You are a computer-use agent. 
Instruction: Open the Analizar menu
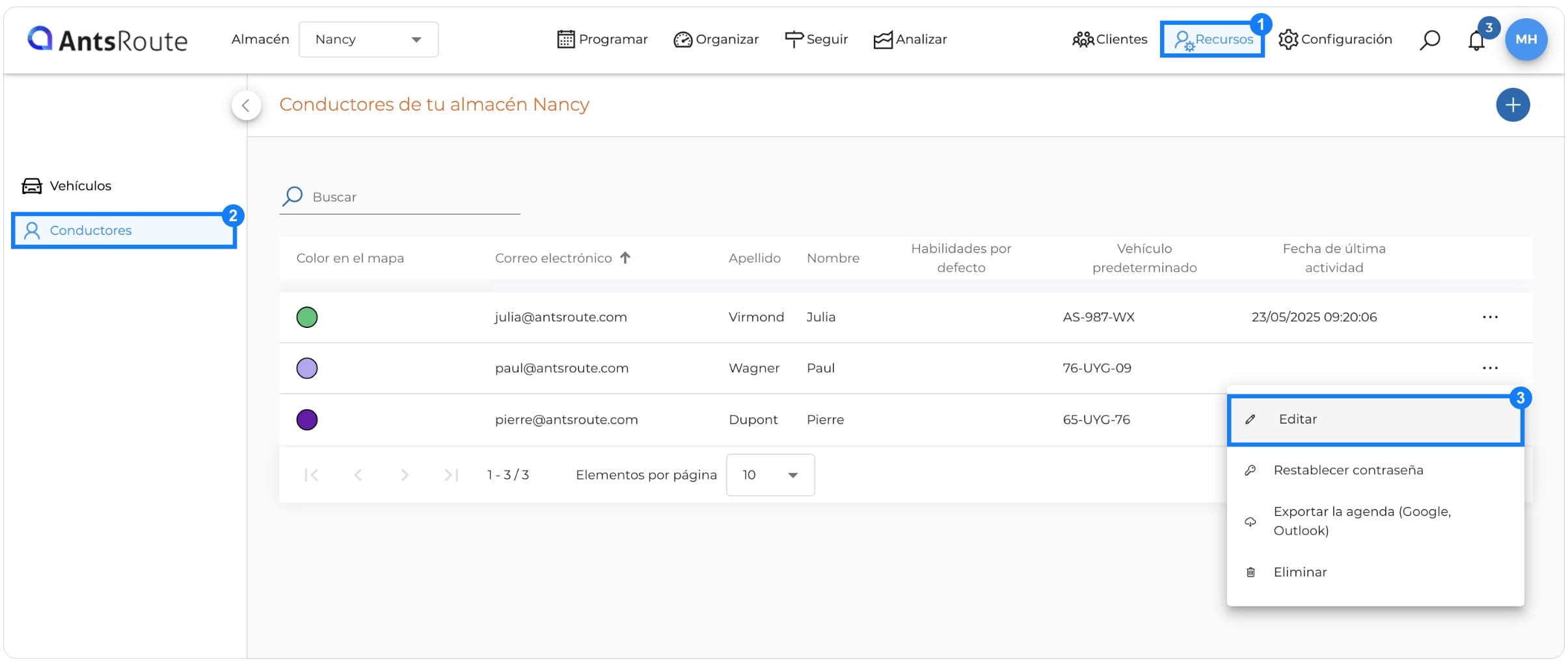click(910, 40)
